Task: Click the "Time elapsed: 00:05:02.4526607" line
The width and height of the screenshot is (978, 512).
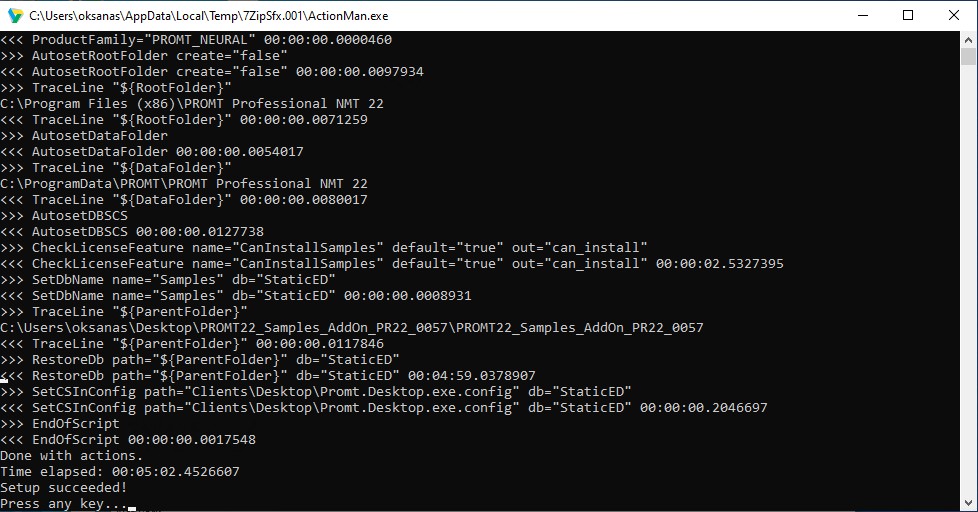Action: coord(120,471)
